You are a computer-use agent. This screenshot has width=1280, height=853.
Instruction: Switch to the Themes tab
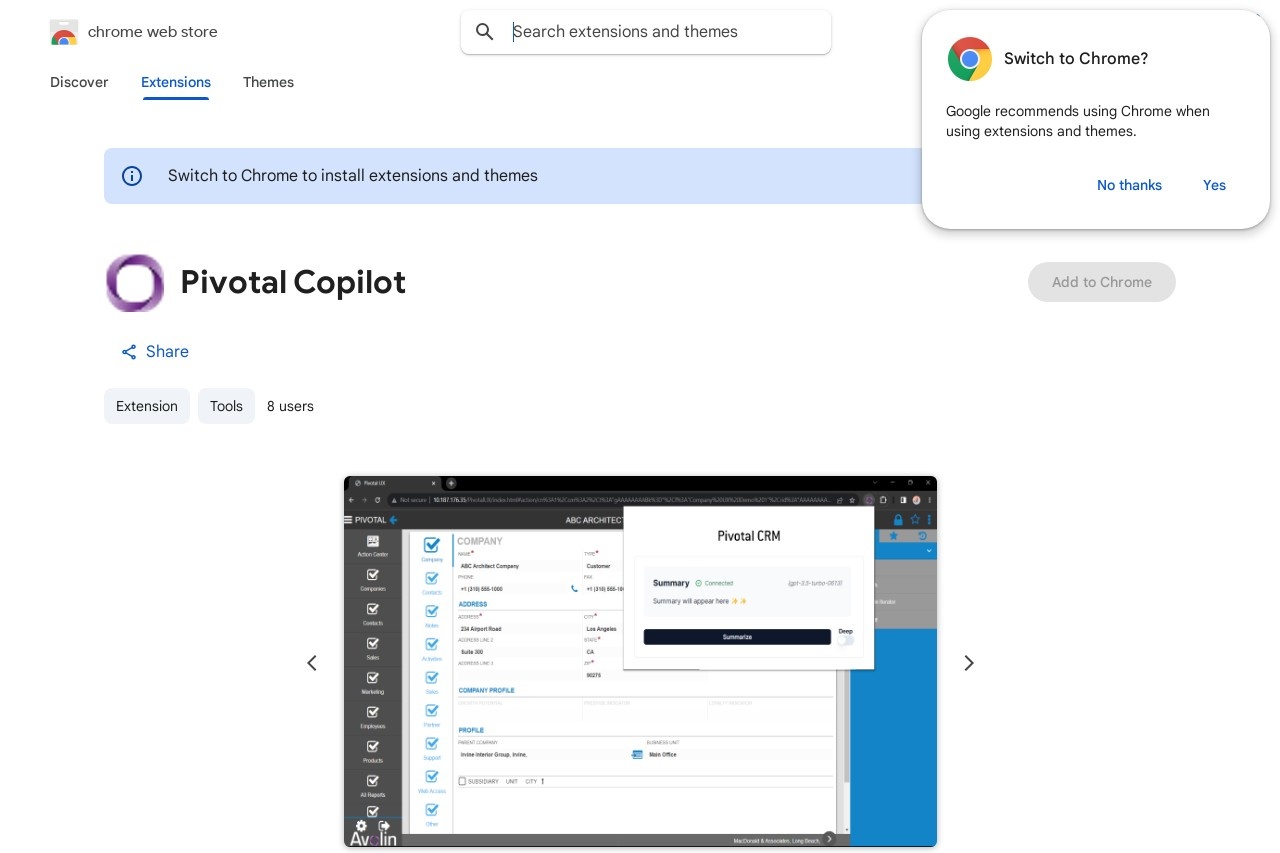(268, 82)
